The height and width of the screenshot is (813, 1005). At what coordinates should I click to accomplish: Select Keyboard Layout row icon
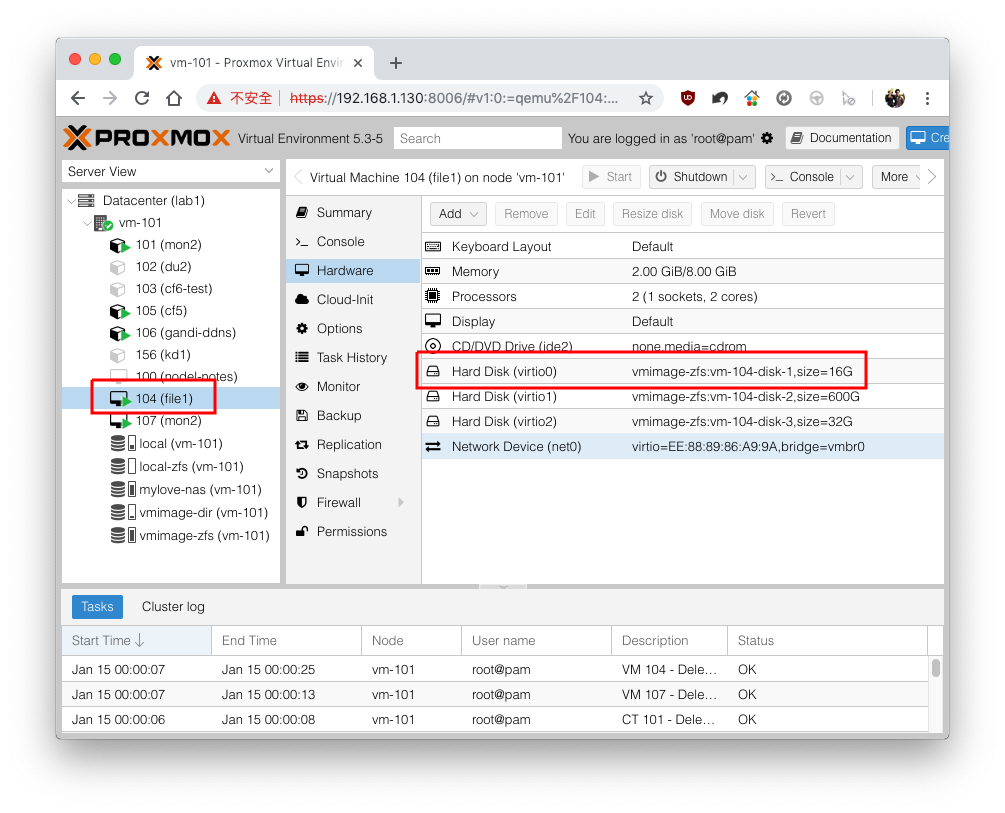click(433, 247)
